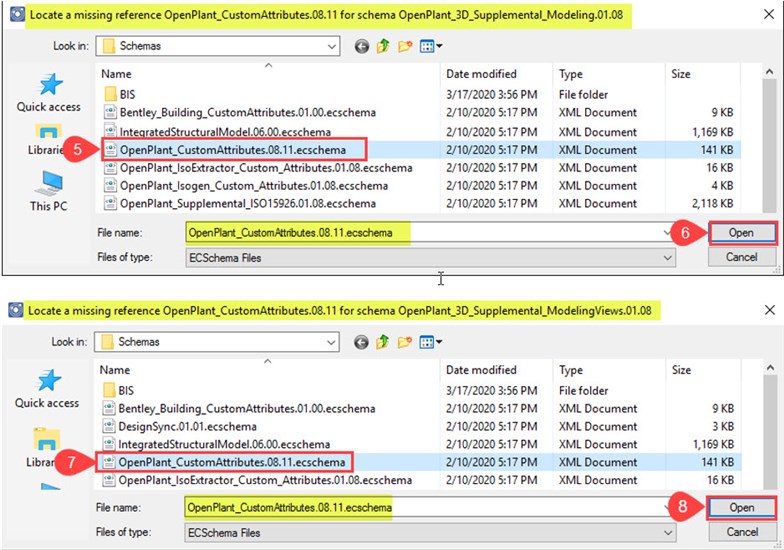Select Bentley_Building_CustomAttributes.01.00.ecschema in top dialog
The image size is (784, 550).
point(247,112)
